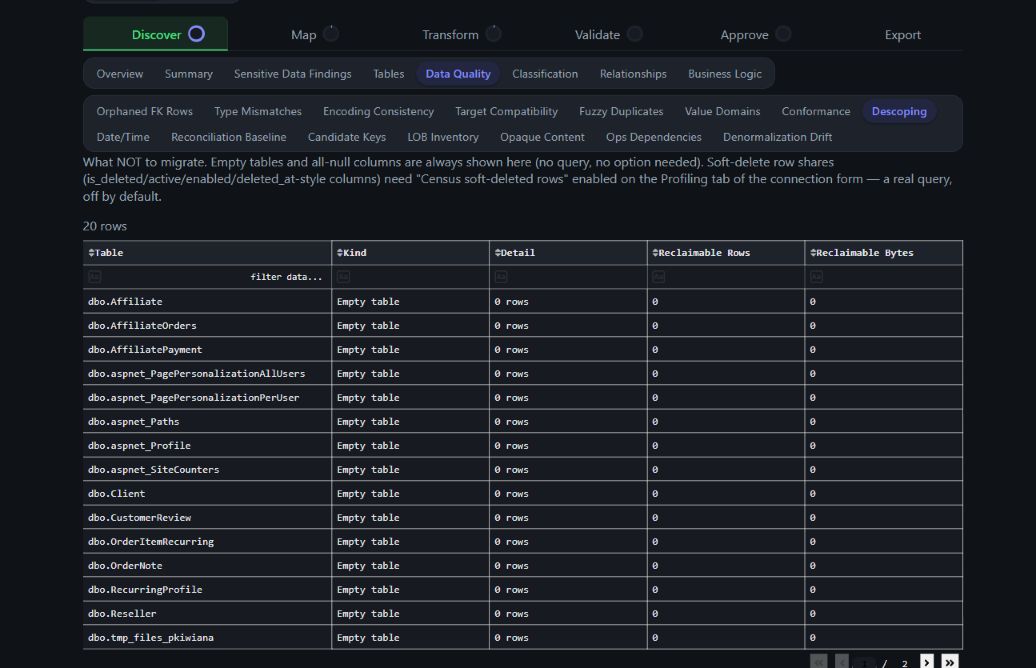Open the Summary tab
Viewport: 1036px width, 668px height.
tap(188, 74)
